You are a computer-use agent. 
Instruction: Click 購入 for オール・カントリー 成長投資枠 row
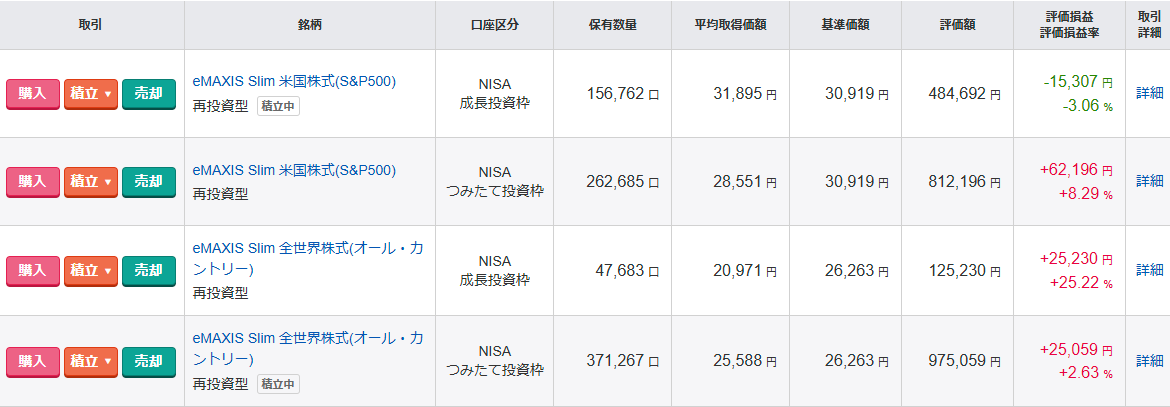[x=33, y=270]
